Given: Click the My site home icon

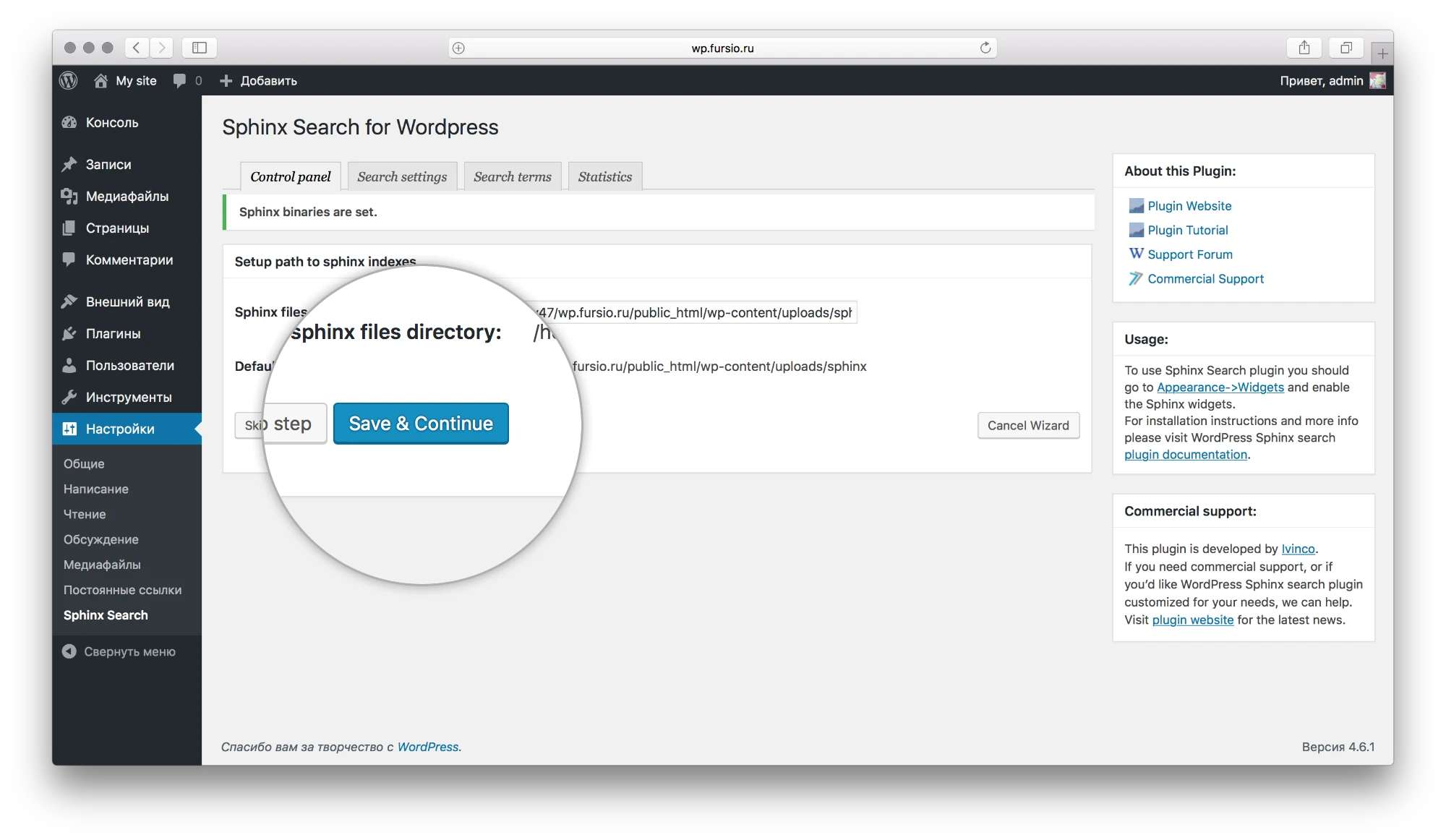Looking at the screenshot, I should [x=101, y=81].
